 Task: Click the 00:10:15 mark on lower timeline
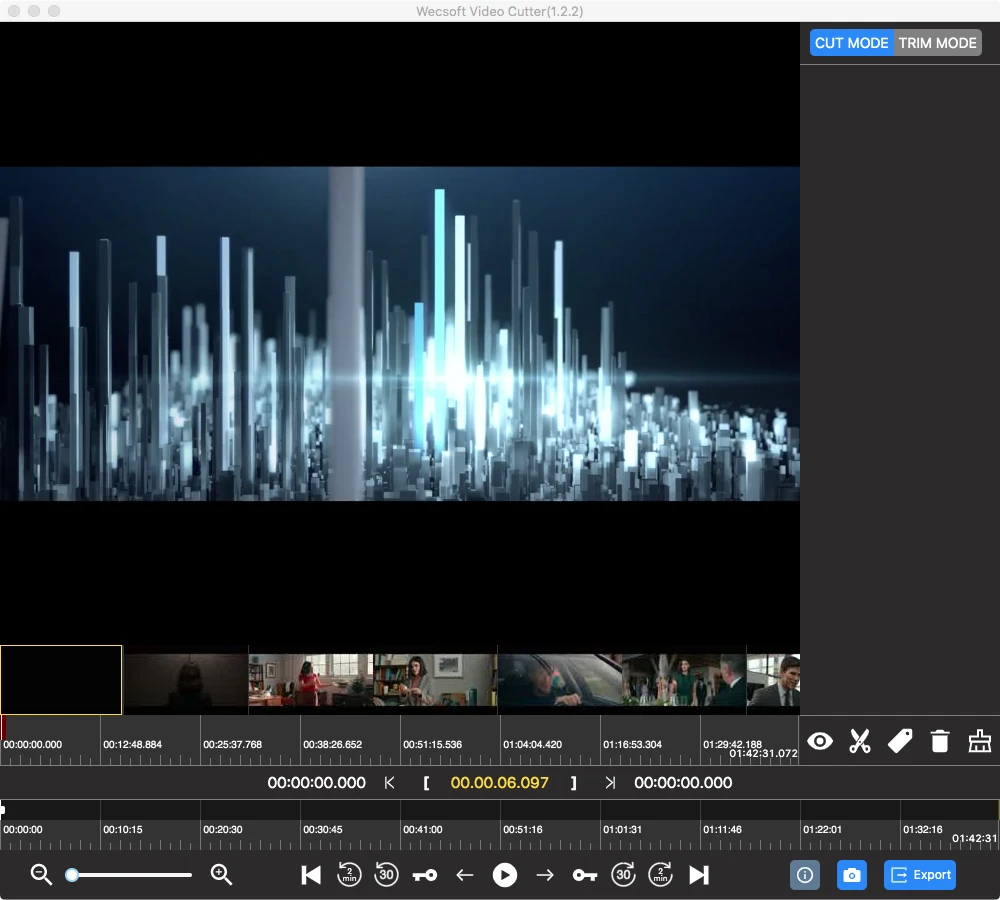(123, 829)
